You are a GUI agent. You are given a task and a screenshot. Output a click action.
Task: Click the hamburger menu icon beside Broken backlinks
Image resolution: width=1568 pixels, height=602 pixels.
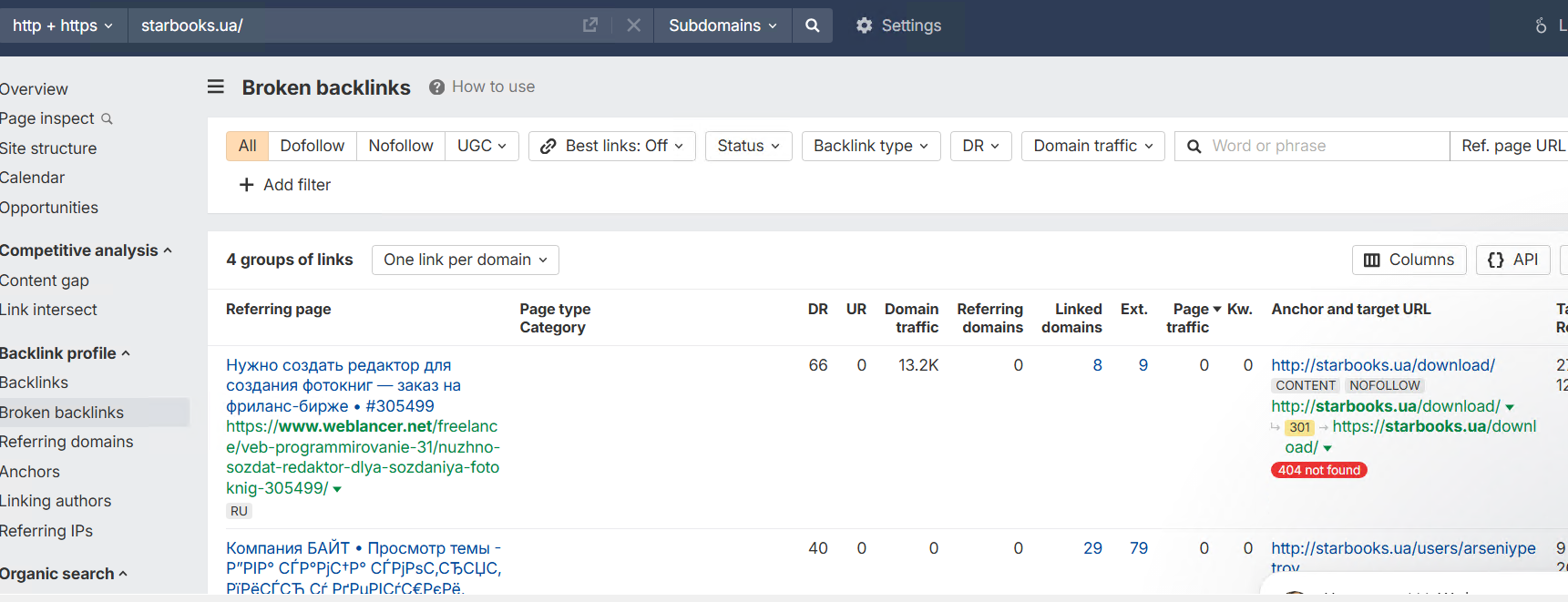[x=216, y=87]
